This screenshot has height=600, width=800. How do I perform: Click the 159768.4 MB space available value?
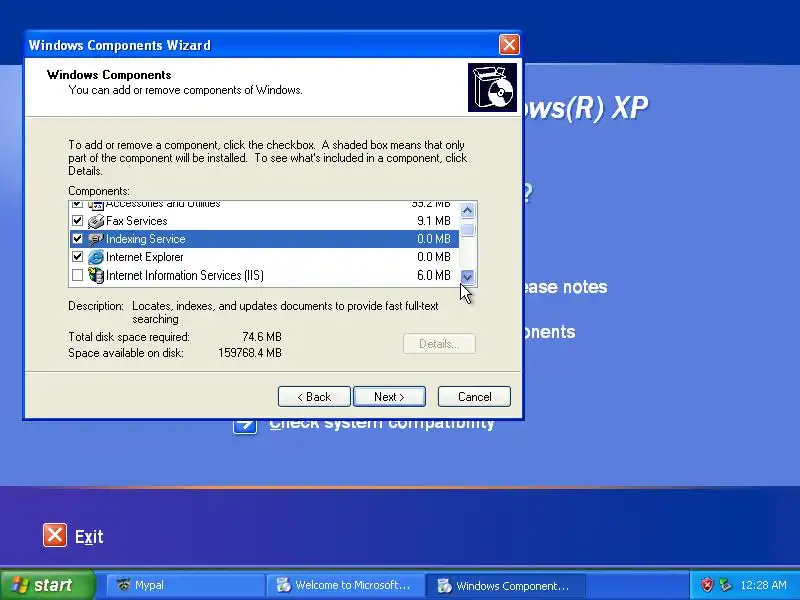click(250, 353)
